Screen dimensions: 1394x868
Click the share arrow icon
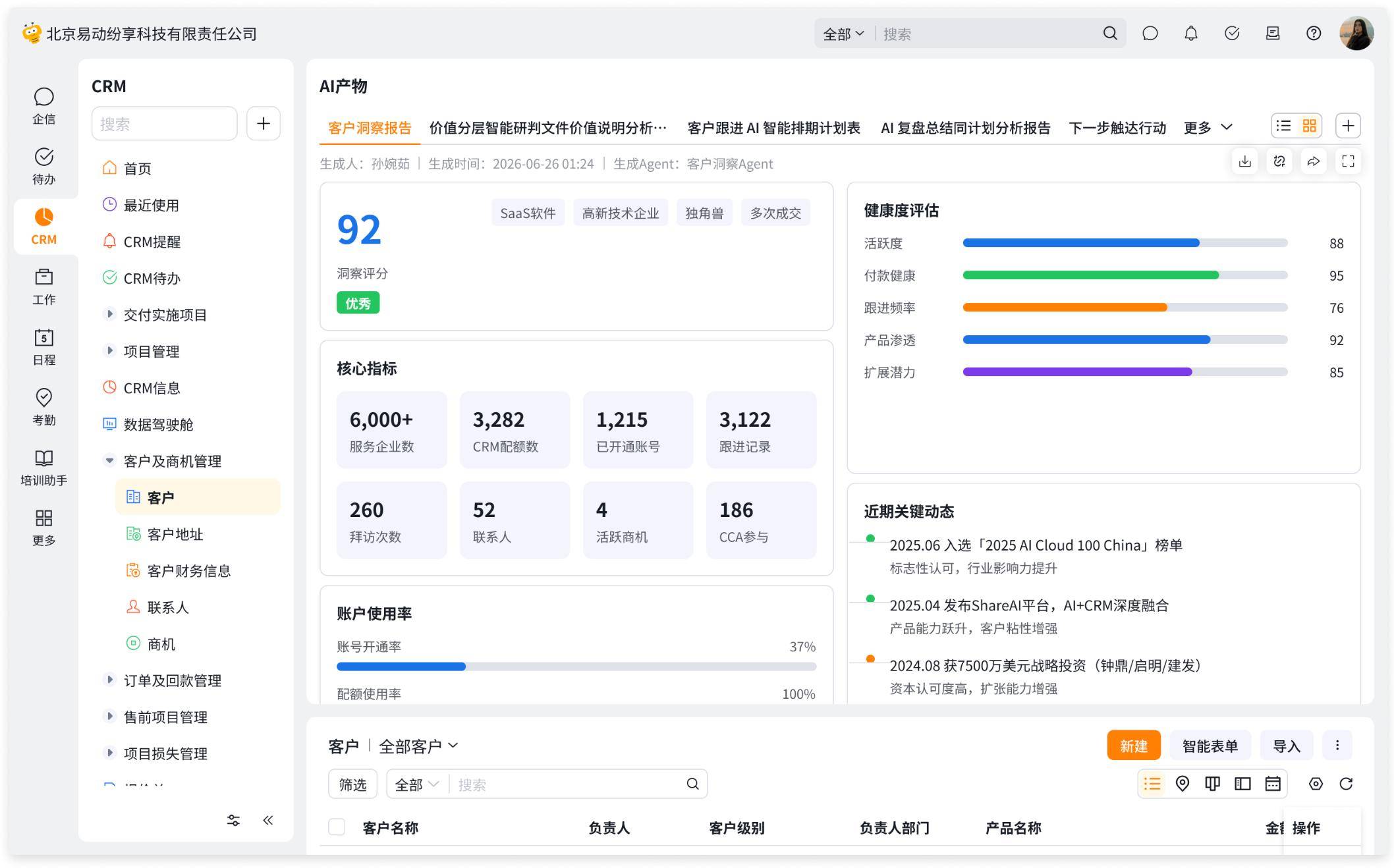(1314, 161)
